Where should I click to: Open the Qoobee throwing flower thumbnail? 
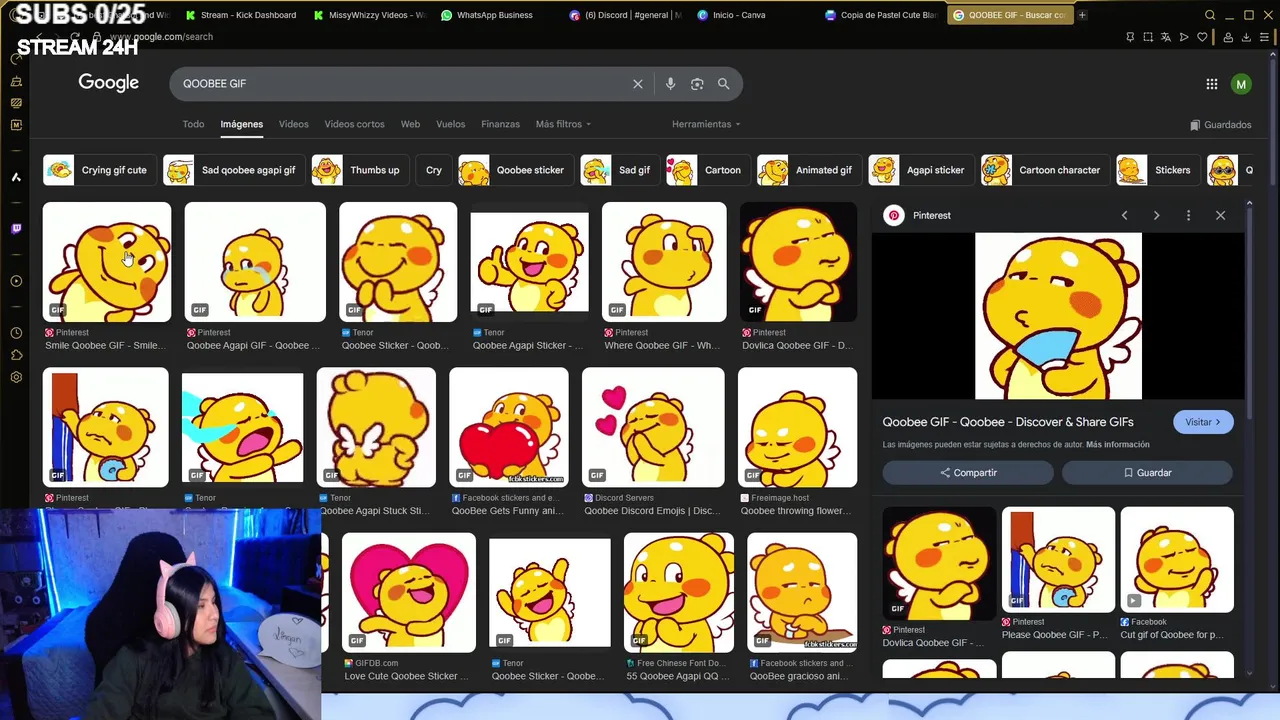[x=797, y=427]
